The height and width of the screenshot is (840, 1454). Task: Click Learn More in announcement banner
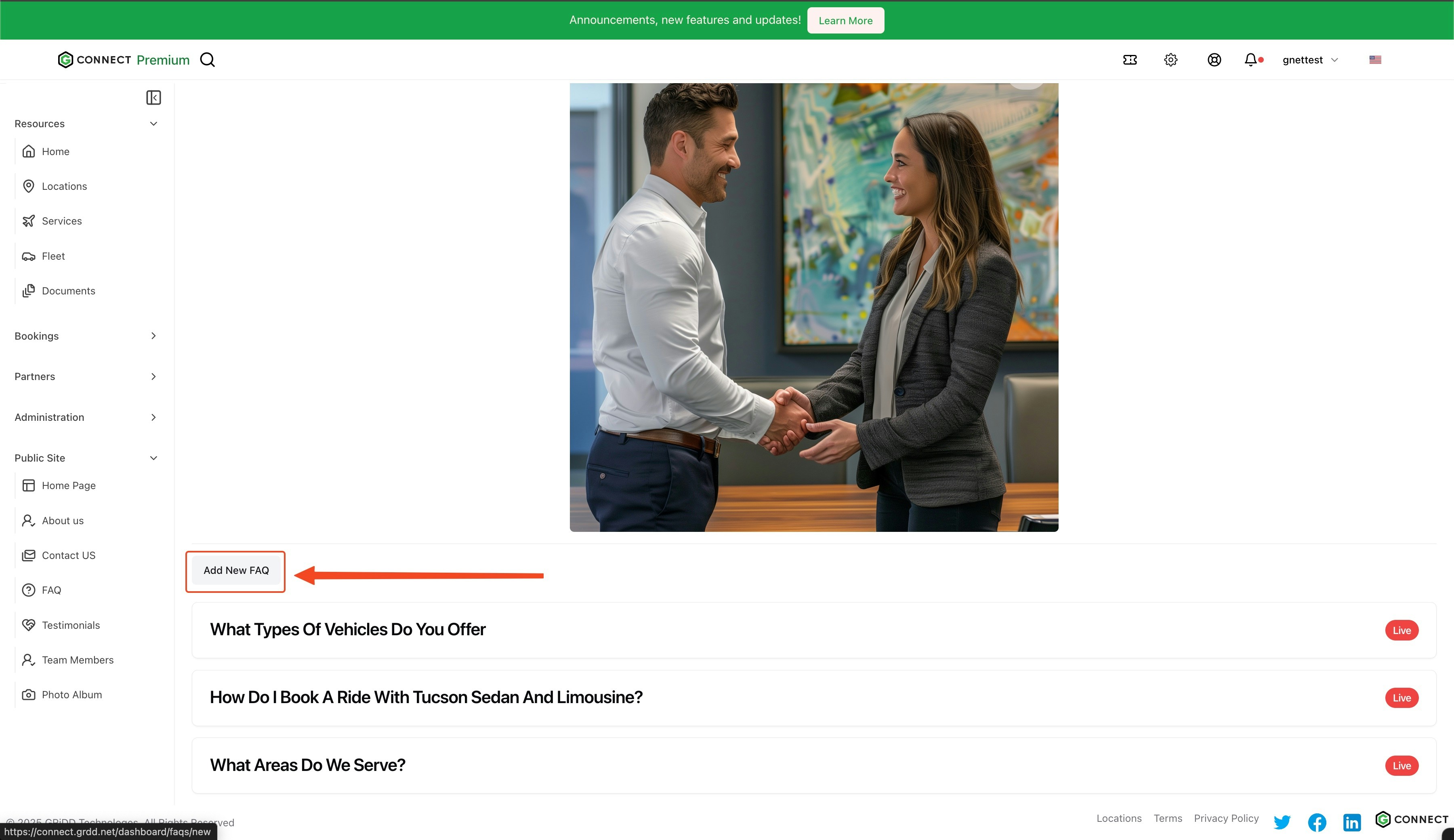pyautogui.click(x=845, y=21)
